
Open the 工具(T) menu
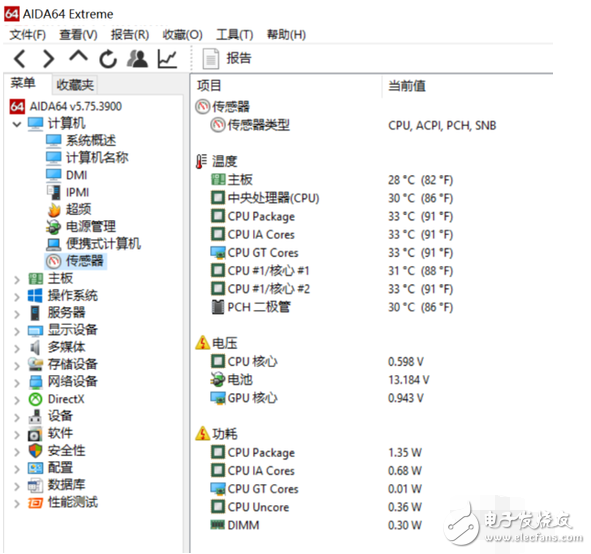(x=234, y=35)
